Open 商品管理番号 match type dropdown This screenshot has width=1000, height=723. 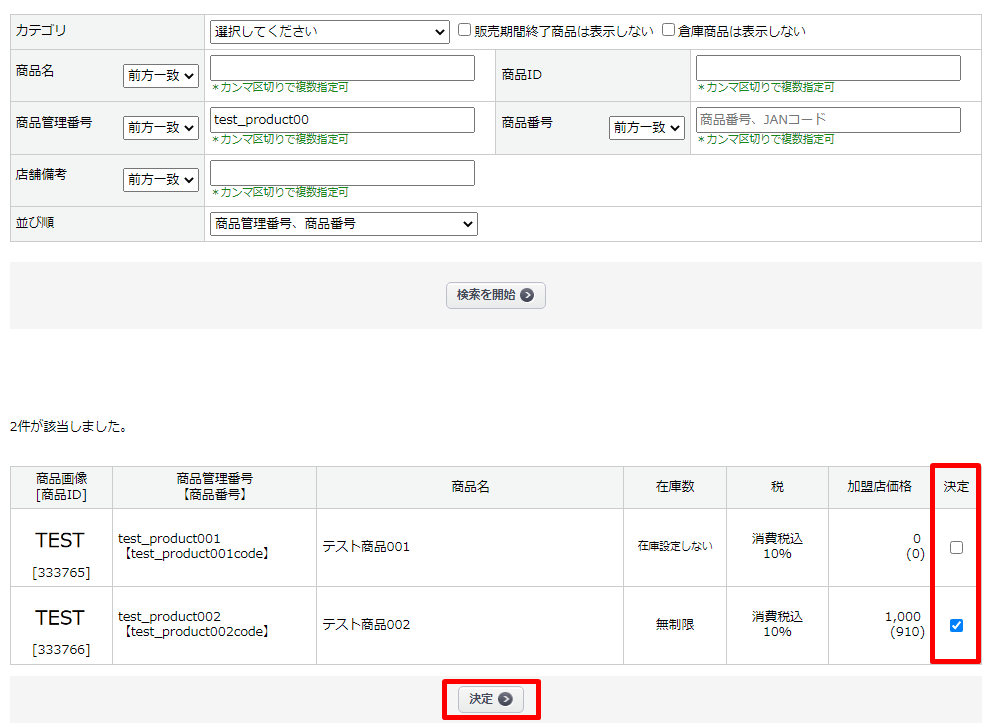(x=161, y=128)
